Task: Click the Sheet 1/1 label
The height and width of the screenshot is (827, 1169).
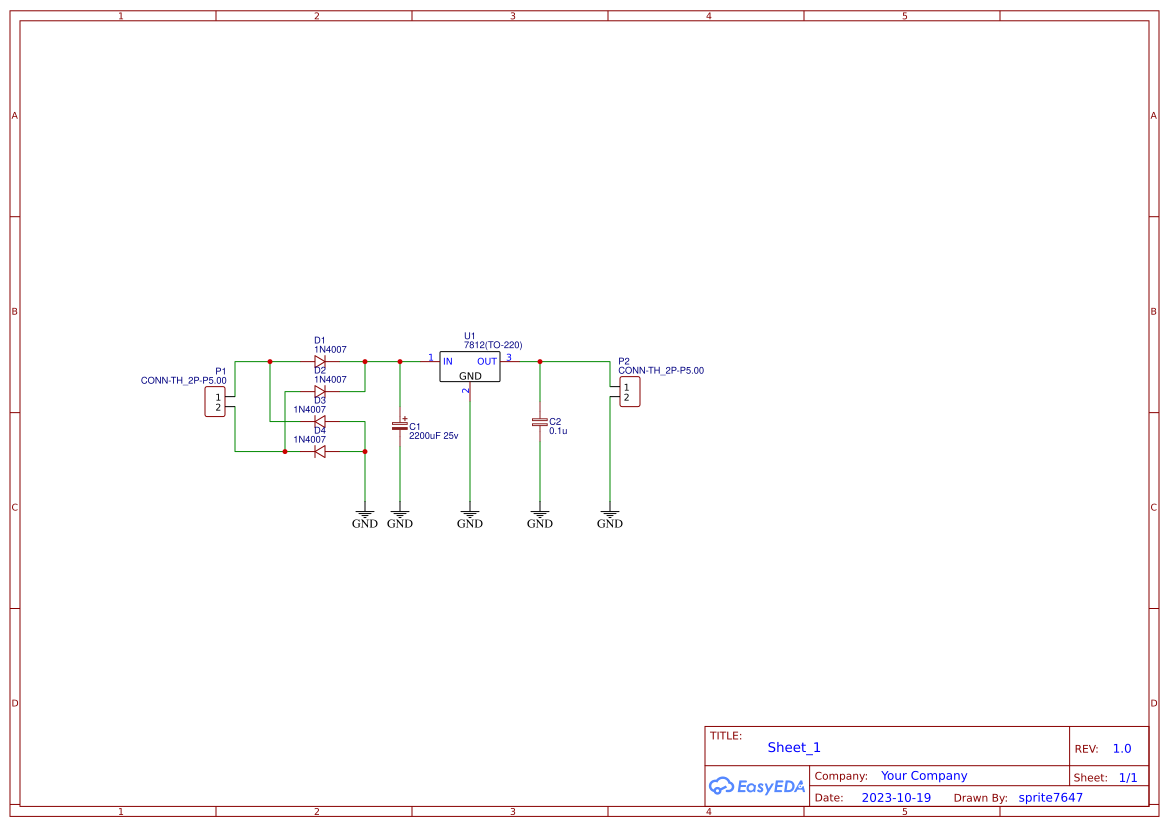Action: (x=1120, y=777)
